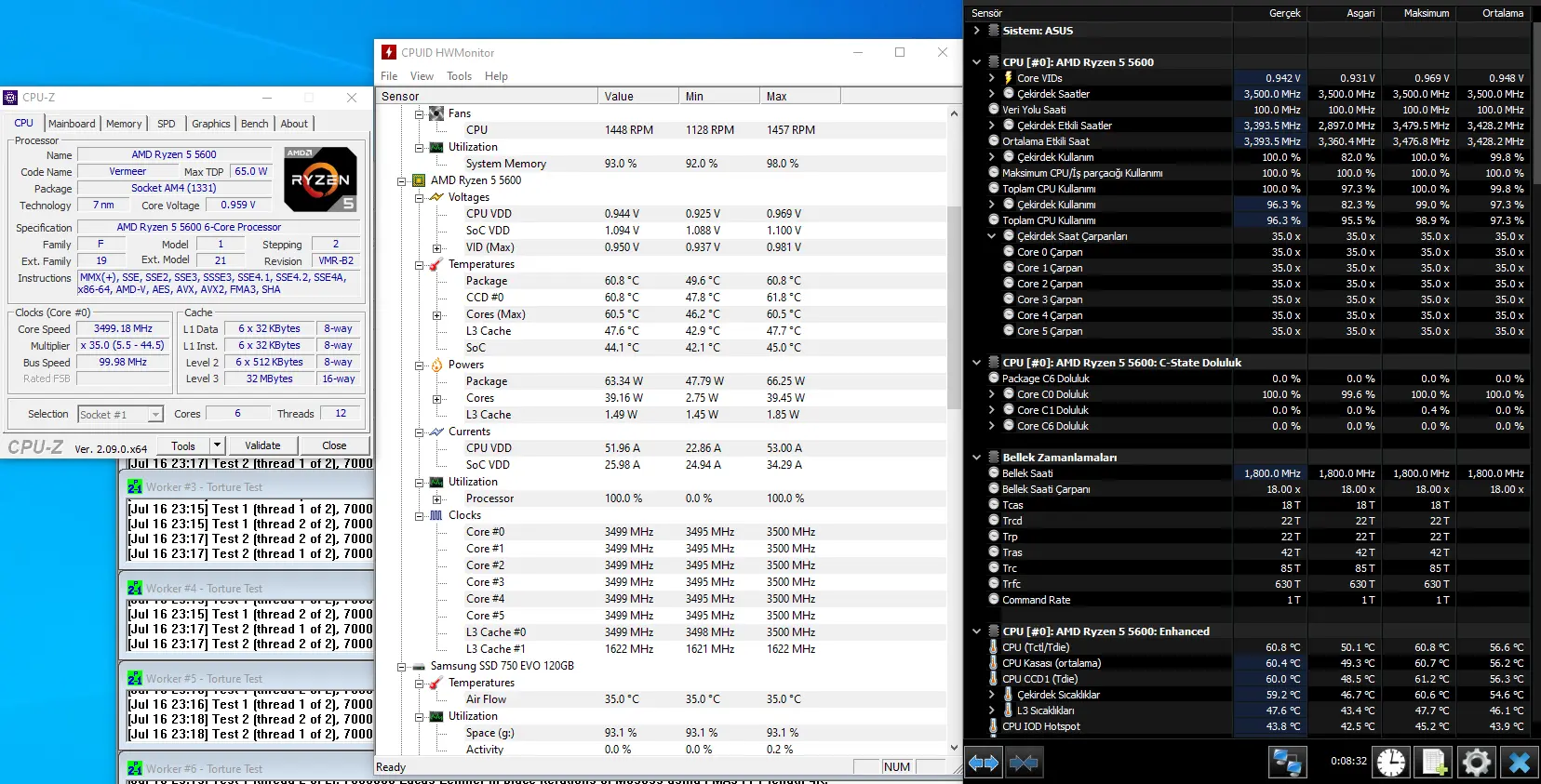Image resolution: width=1541 pixels, height=784 pixels.
Task: Click the Ortalama column header in HWiNFO
Action: pyautogui.click(x=1495, y=13)
